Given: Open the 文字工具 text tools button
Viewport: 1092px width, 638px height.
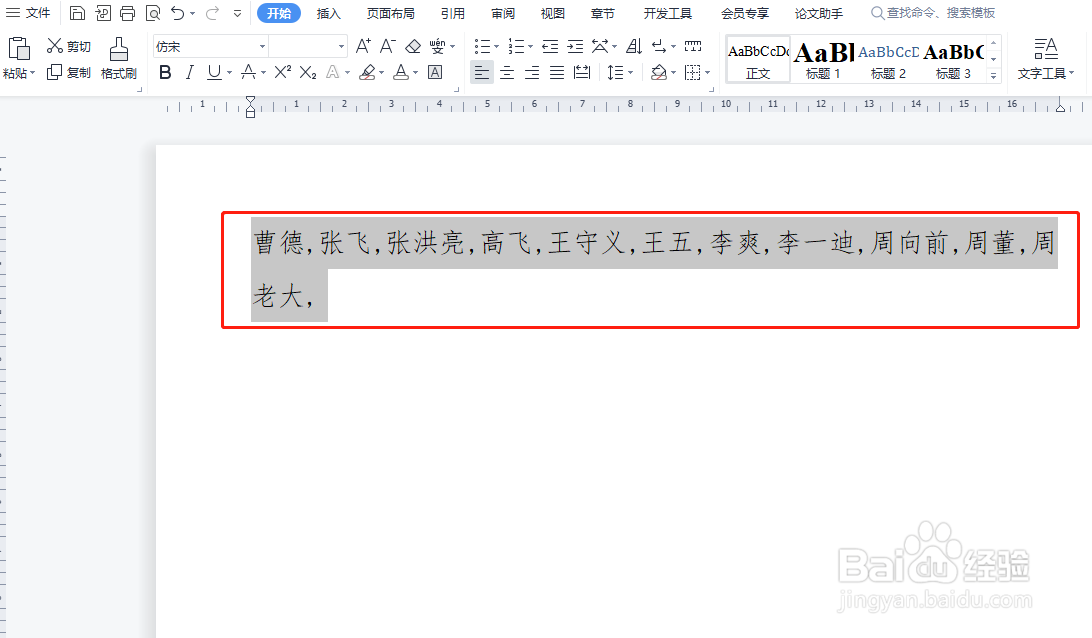Looking at the screenshot, I should tap(1045, 59).
